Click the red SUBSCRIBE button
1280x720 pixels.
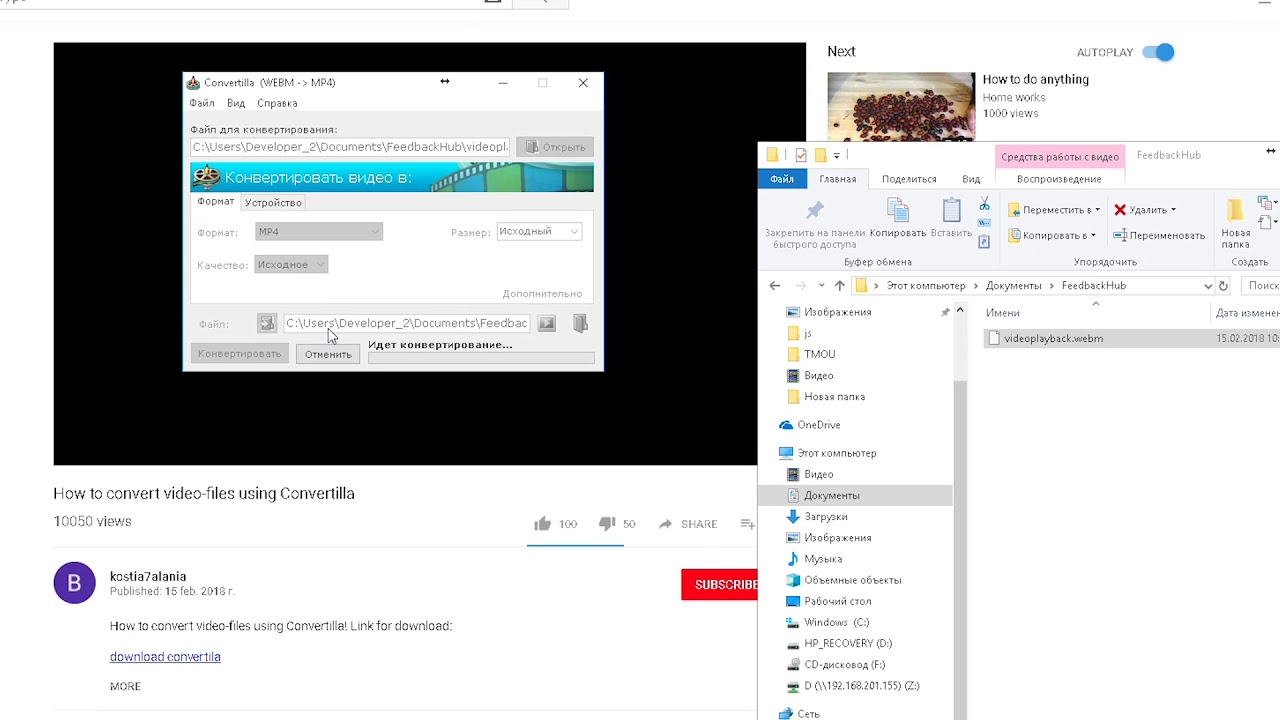coord(720,585)
